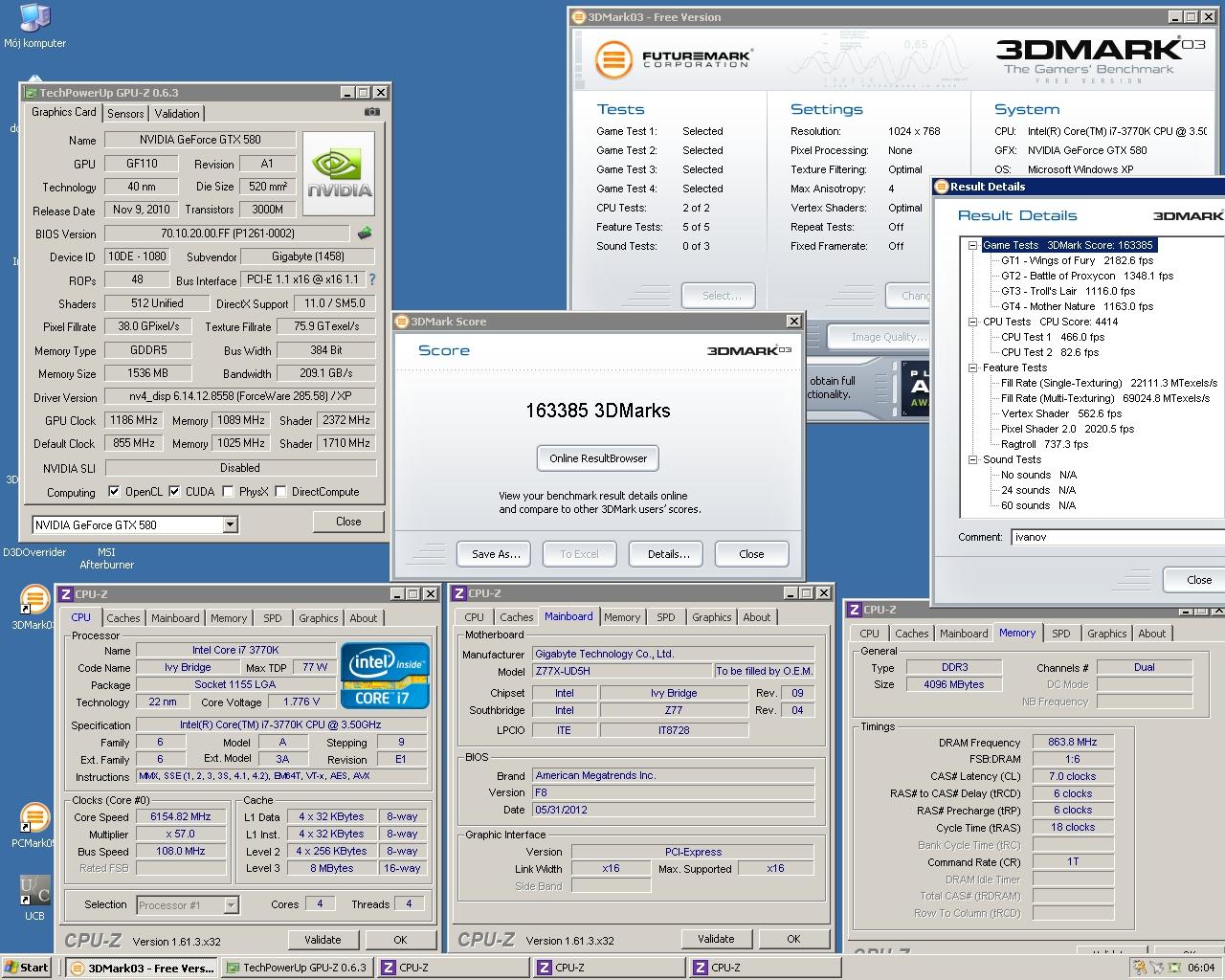The width and height of the screenshot is (1225, 980).
Task: Click the system tray clock showing 06:04
Action: click(1201, 968)
